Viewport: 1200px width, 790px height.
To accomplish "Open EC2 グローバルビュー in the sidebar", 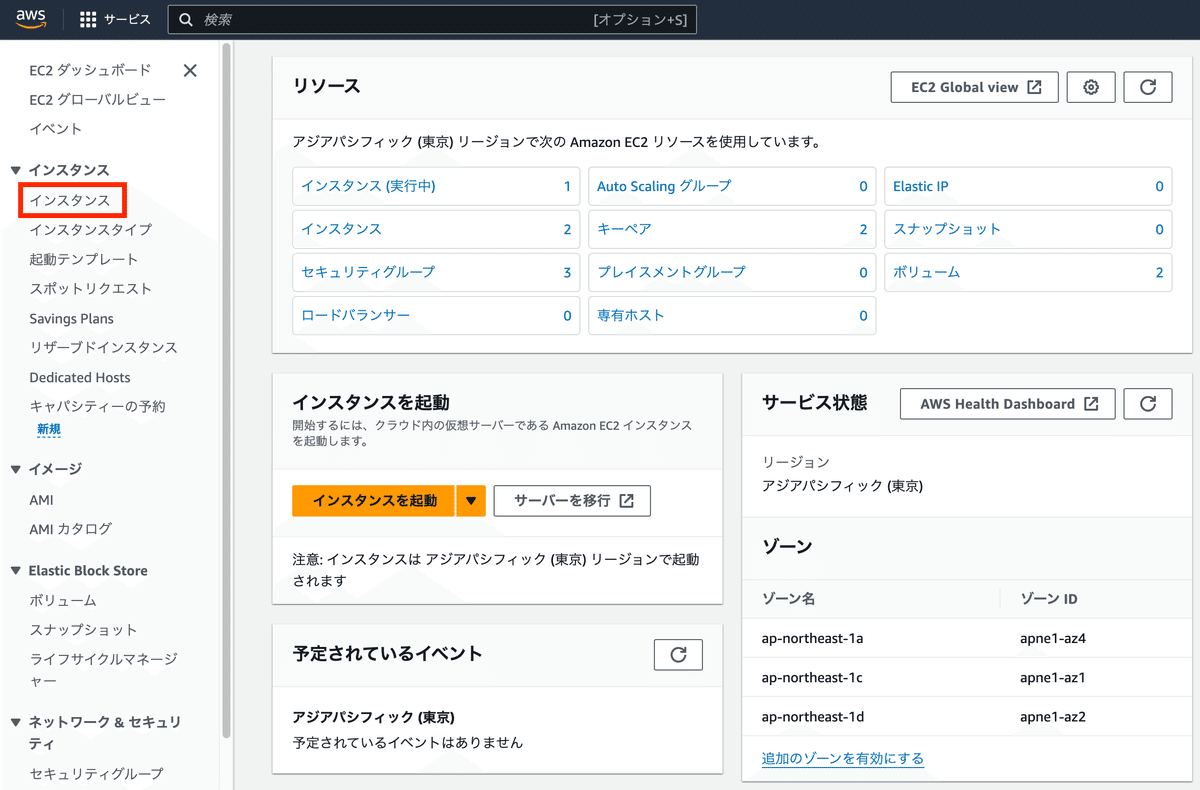I will pos(97,100).
